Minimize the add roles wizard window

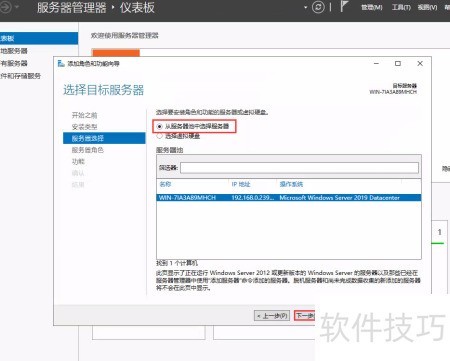click(x=376, y=63)
